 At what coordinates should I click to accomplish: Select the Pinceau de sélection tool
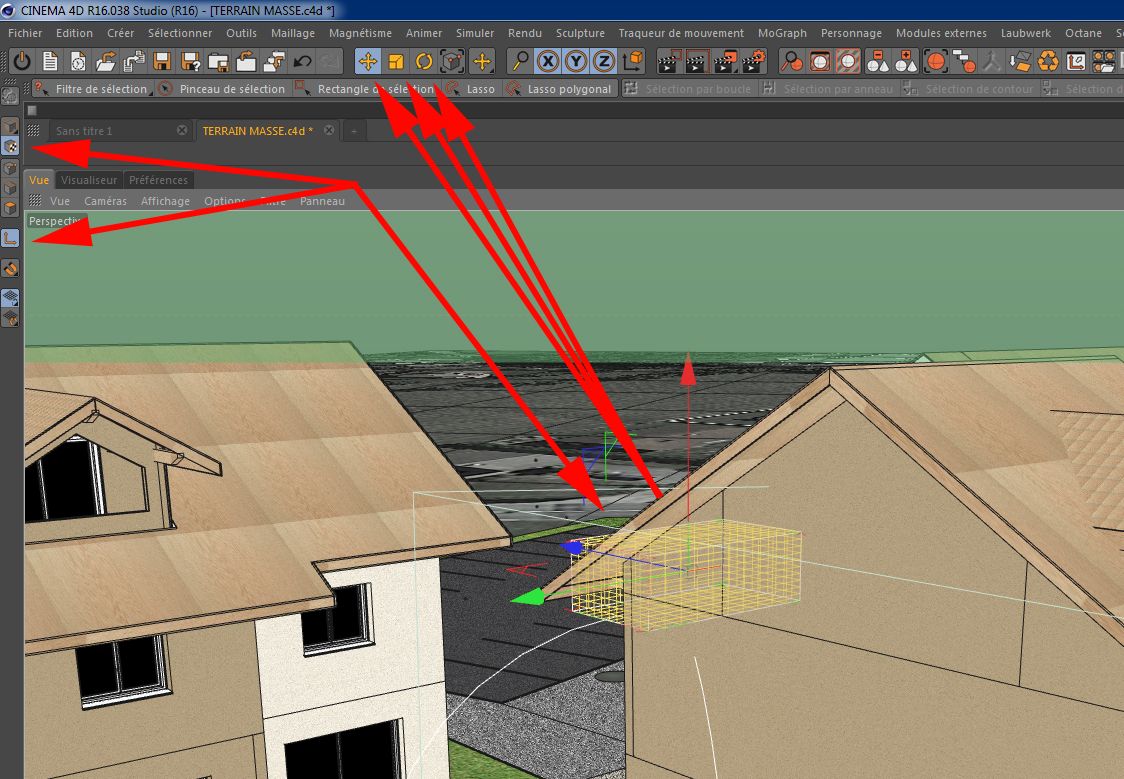[222, 89]
